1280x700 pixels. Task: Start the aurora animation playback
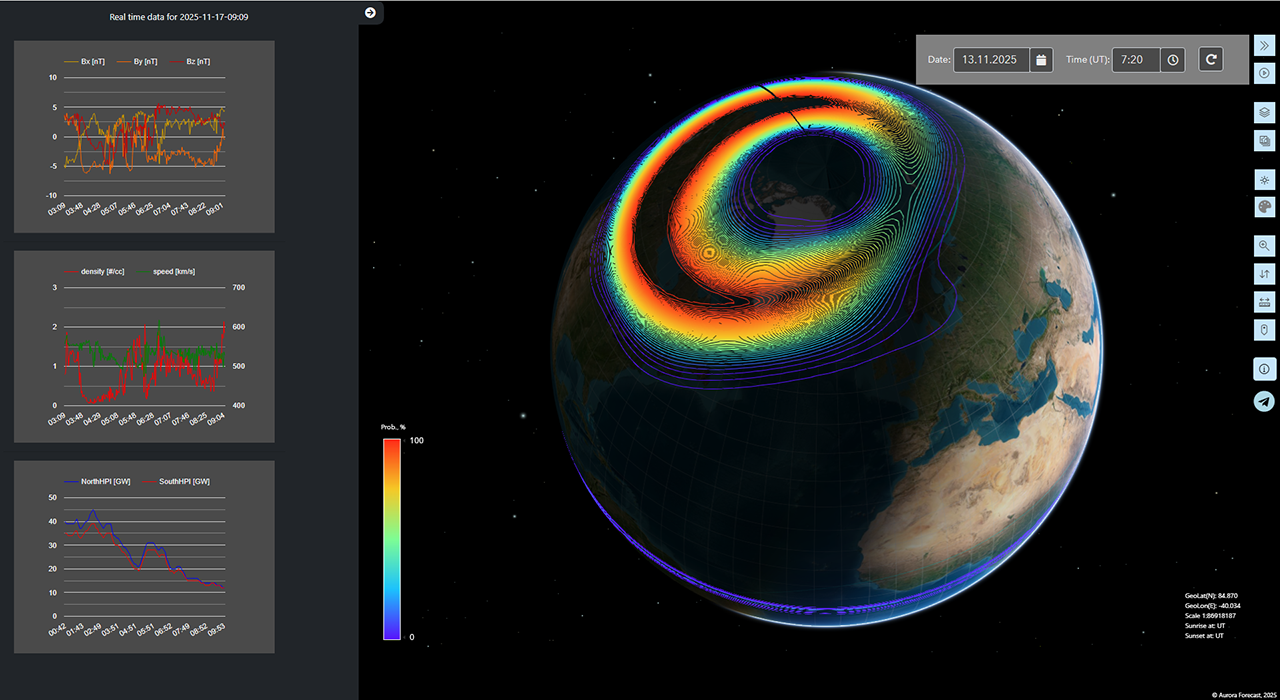(x=1264, y=75)
